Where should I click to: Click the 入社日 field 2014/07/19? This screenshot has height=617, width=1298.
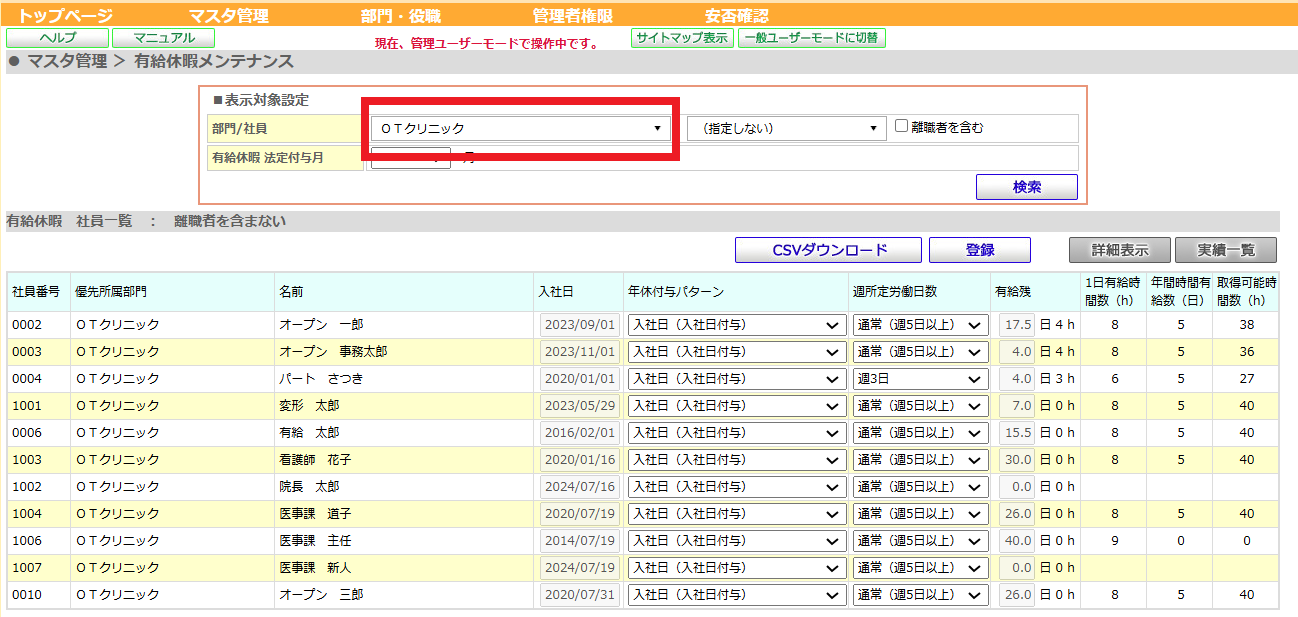tap(579, 541)
